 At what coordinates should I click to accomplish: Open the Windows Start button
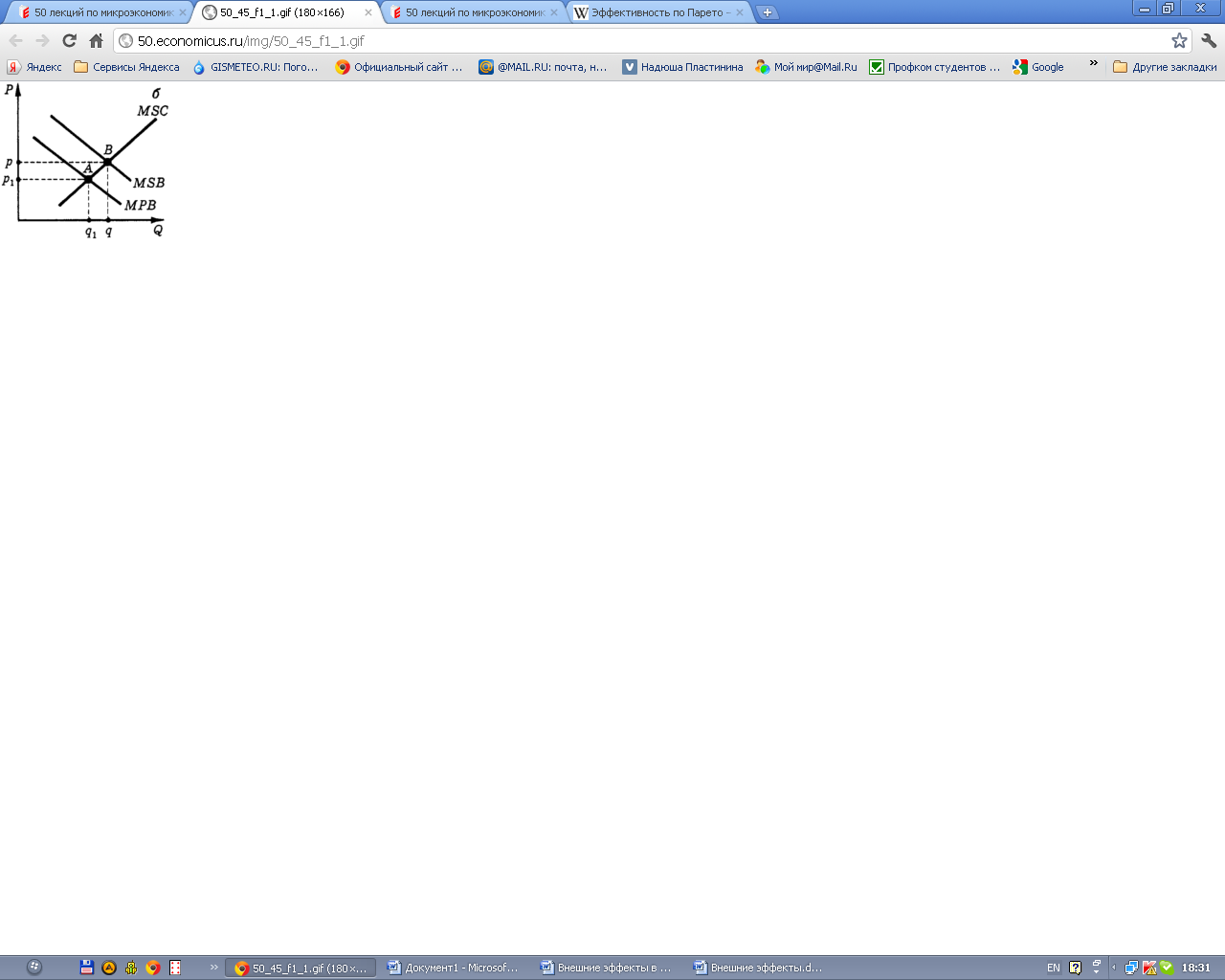[33, 968]
